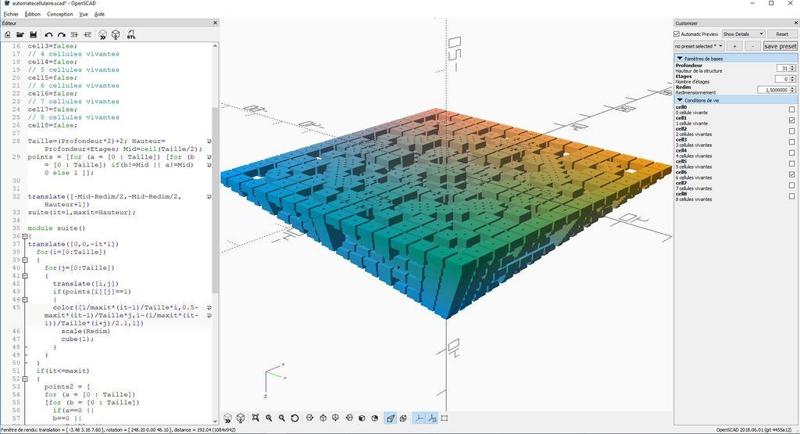Collapse code fold marker at line 36
The height and width of the screenshot is (434, 800).
pyautogui.click(x=24, y=236)
